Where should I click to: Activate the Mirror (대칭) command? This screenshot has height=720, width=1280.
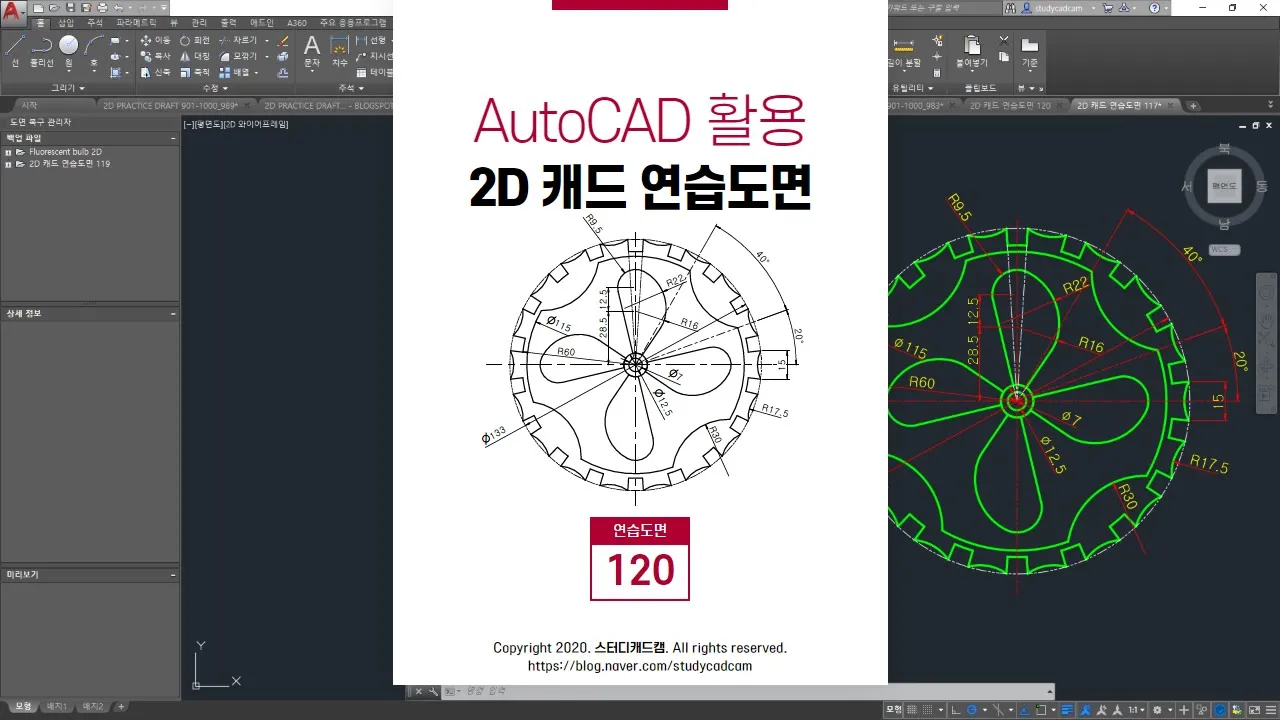pos(195,56)
